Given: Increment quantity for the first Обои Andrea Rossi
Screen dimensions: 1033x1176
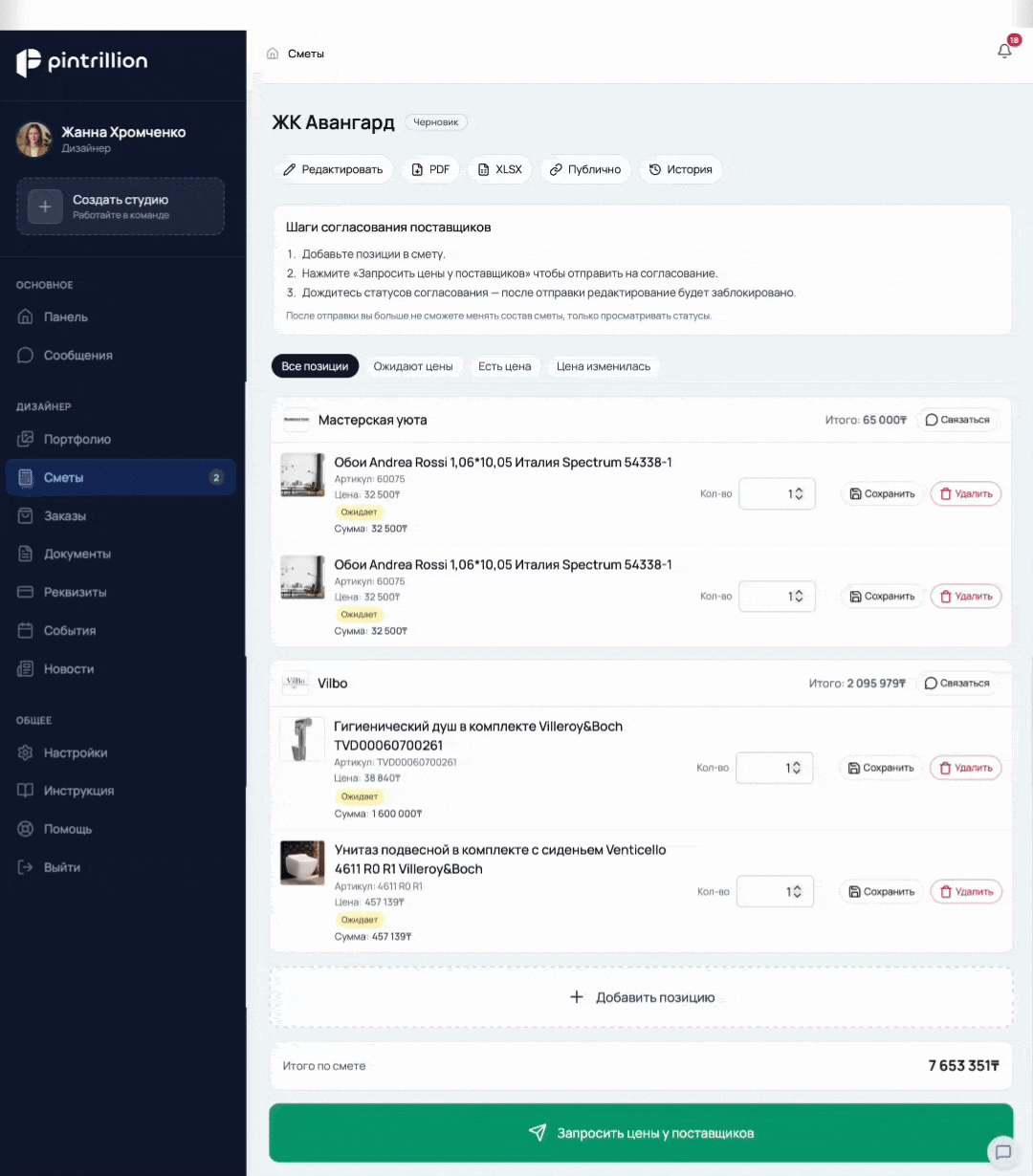Looking at the screenshot, I should pos(798,490).
